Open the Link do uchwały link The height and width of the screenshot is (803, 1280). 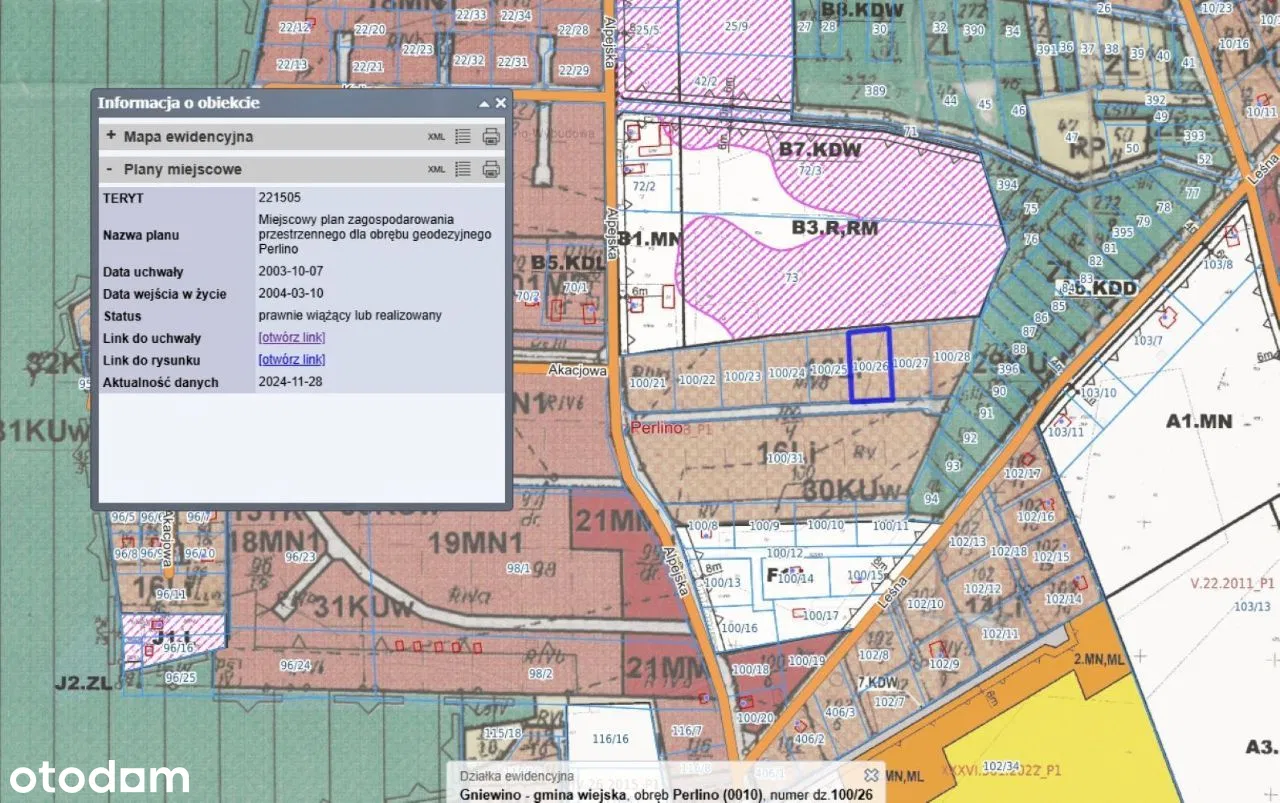pyautogui.click(x=291, y=338)
